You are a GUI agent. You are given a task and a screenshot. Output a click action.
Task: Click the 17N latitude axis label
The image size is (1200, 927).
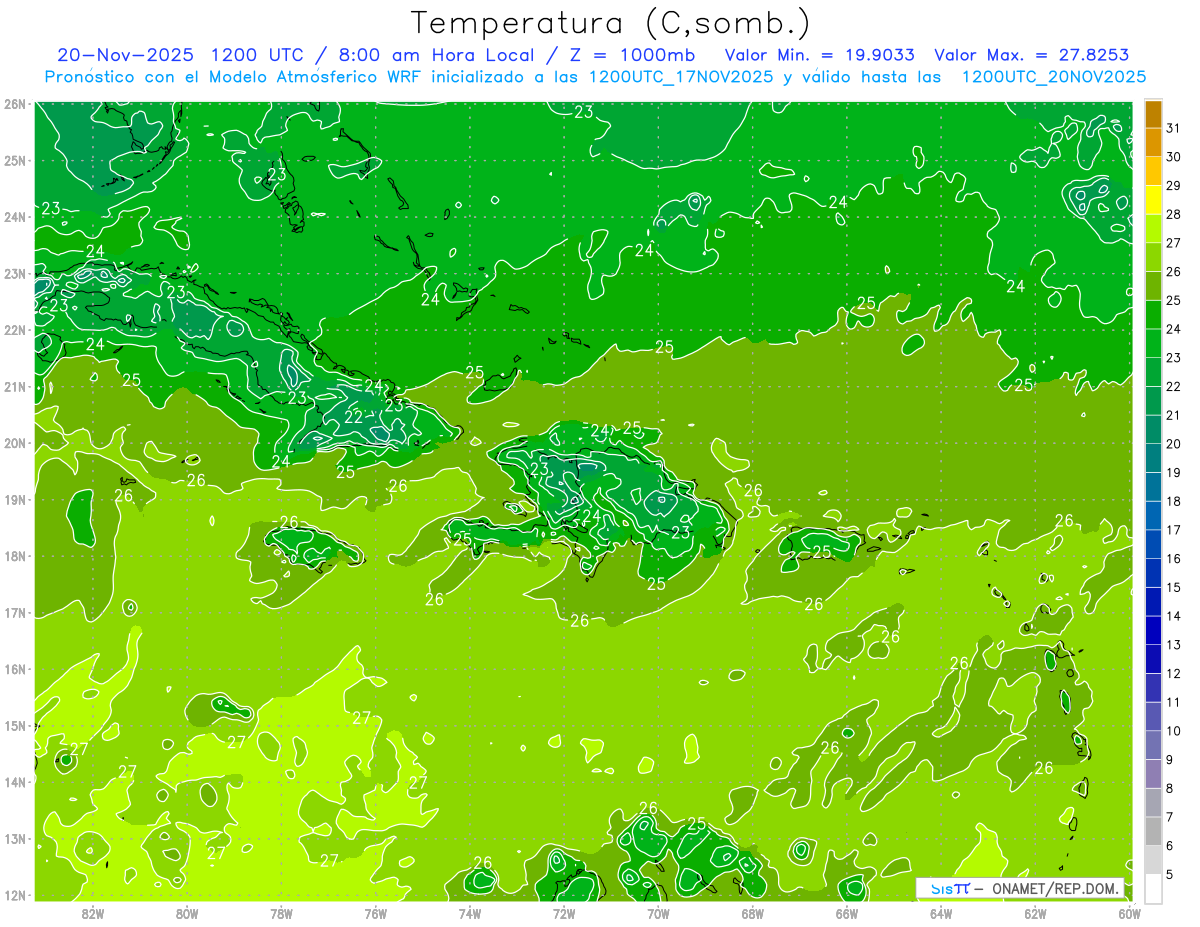point(14,612)
